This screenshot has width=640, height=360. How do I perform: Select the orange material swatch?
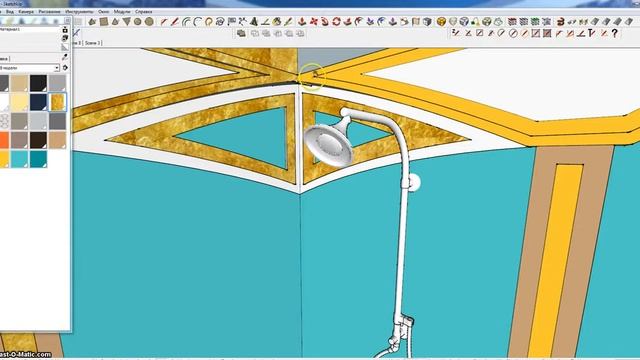tap(4, 140)
